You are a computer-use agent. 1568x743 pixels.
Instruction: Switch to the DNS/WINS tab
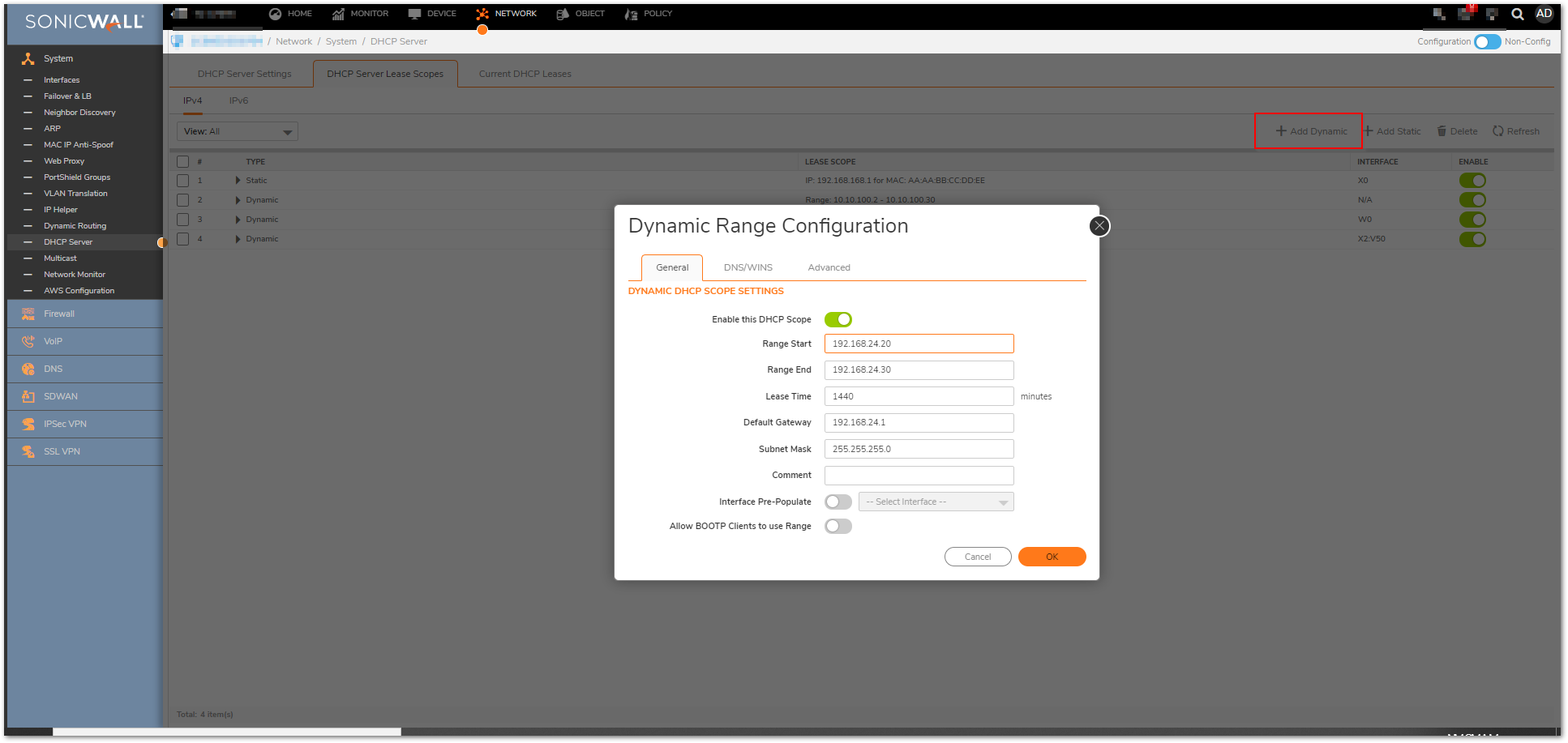pyautogui.click(x=748, y=267)
